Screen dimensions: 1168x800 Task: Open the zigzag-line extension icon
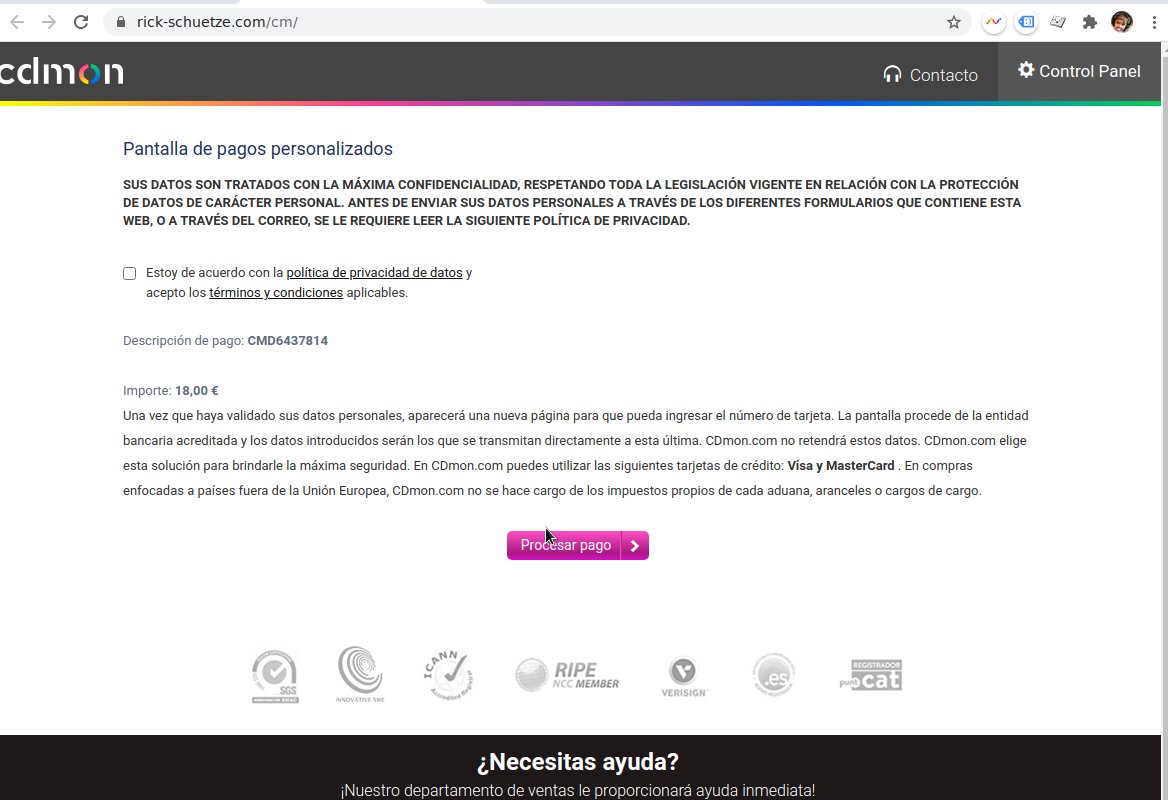[x=994, y=22]
